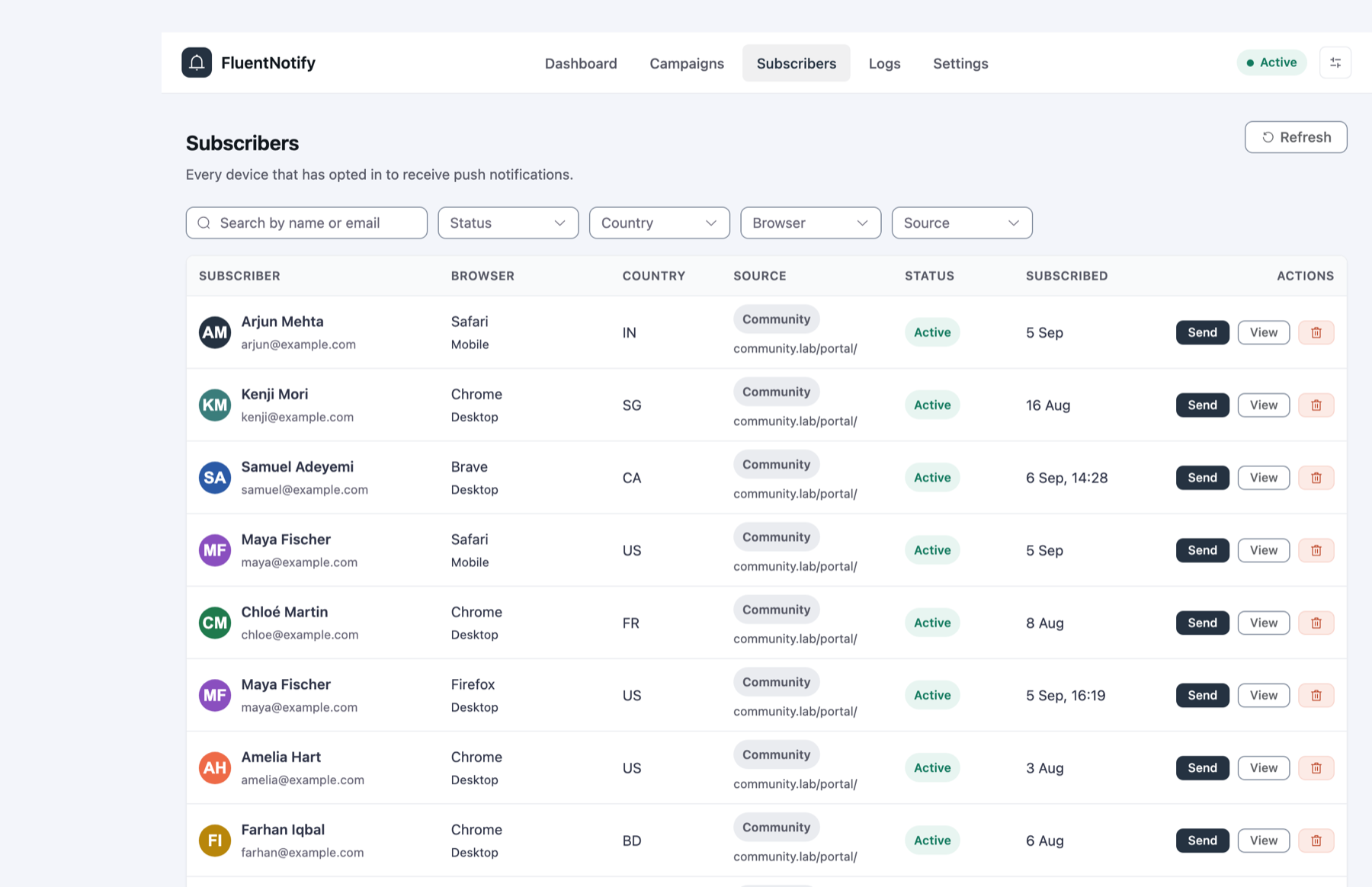
Task: Send to Maya Fischer on Safari Mobile
Action: click(x=1202, y=550)
